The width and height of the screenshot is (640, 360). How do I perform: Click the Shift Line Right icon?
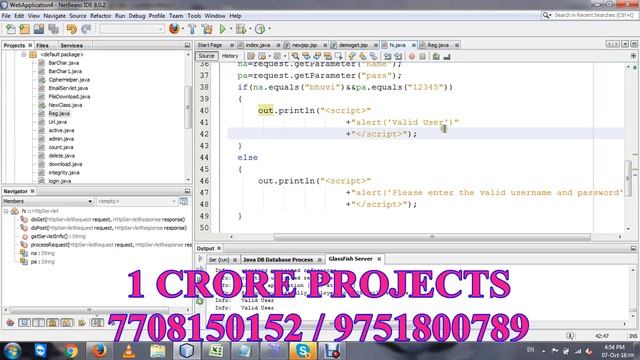click(398, 56)
